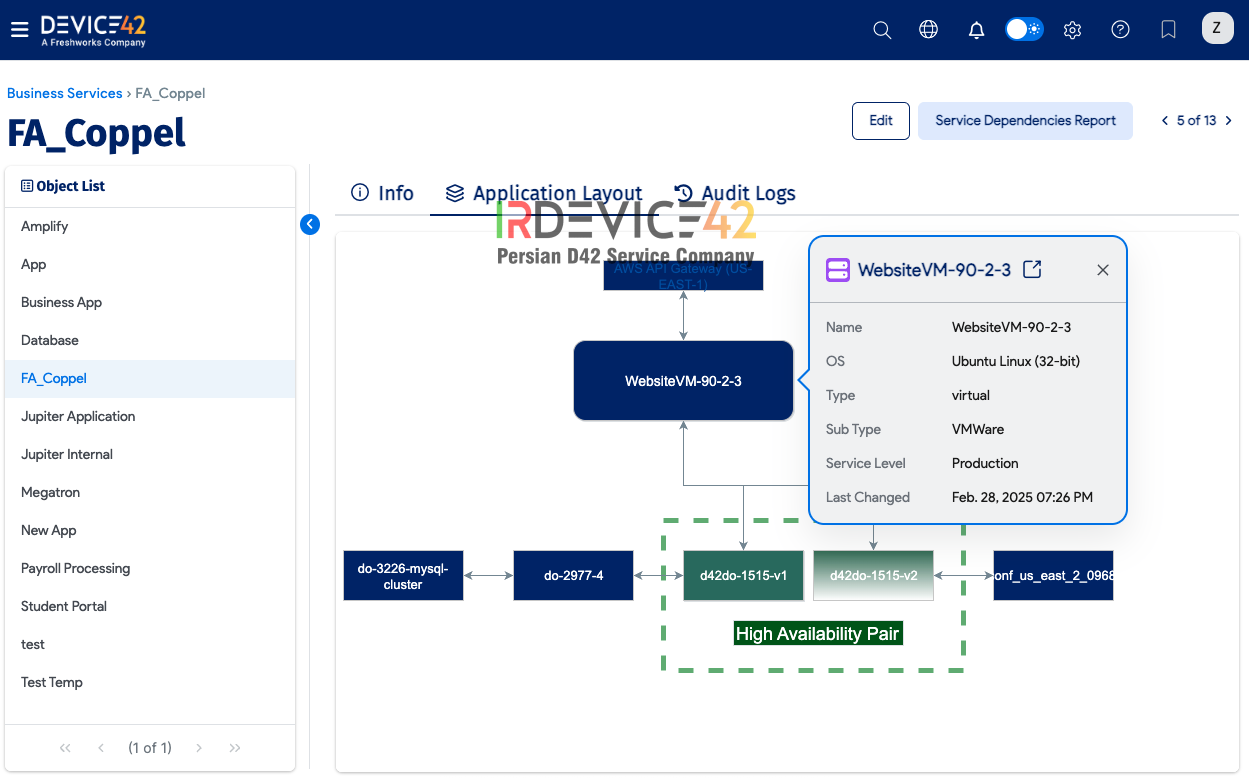Click the WebsiteVM-90-2-3 popup title
The height and width of the screenshot is (778, 1249).
click(x=934, y=270)
